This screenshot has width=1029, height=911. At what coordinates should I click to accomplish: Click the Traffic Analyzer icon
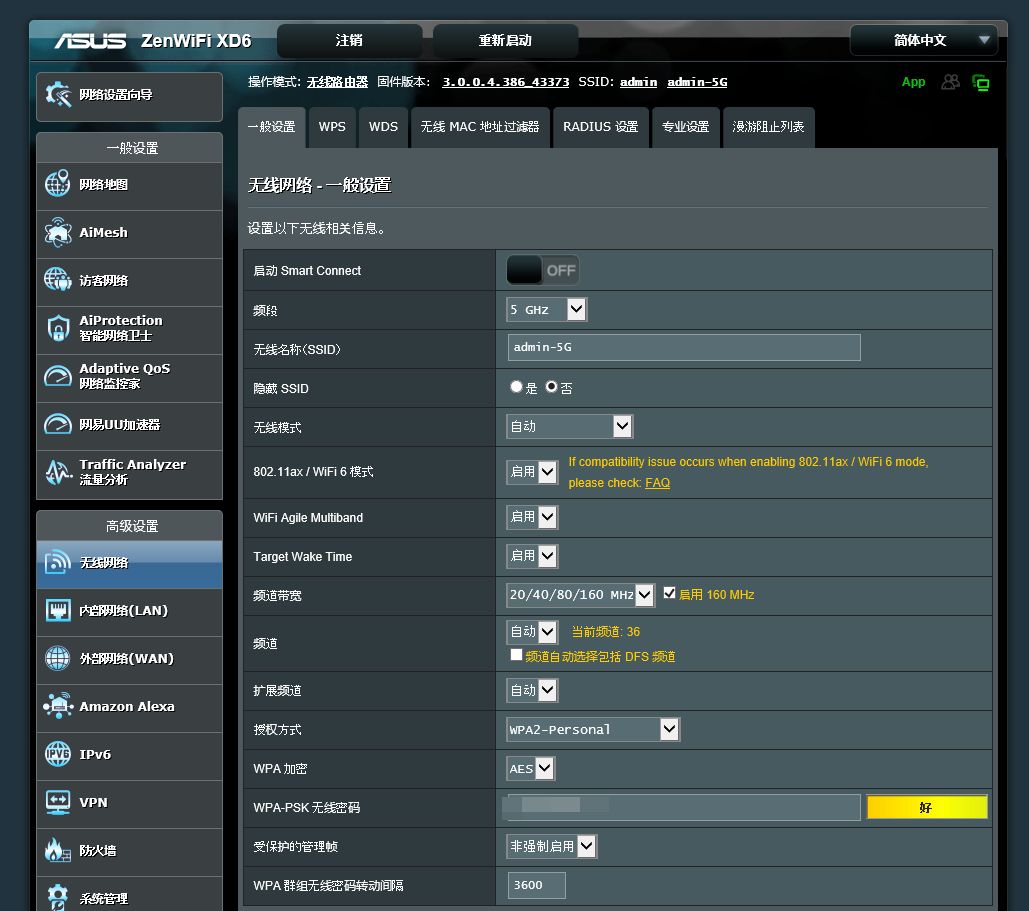tap(58, 472)
